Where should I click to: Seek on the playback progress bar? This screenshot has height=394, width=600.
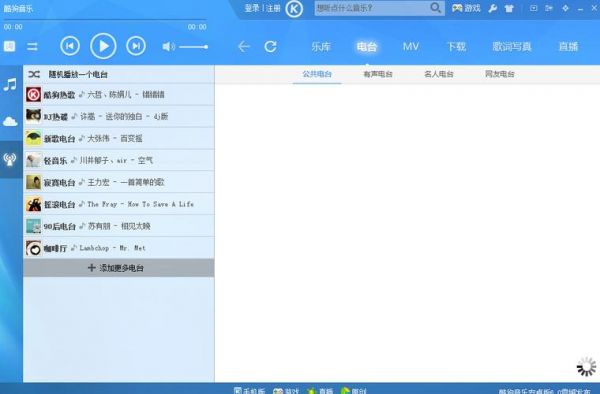pyautogui.click(x=105, y=19)
